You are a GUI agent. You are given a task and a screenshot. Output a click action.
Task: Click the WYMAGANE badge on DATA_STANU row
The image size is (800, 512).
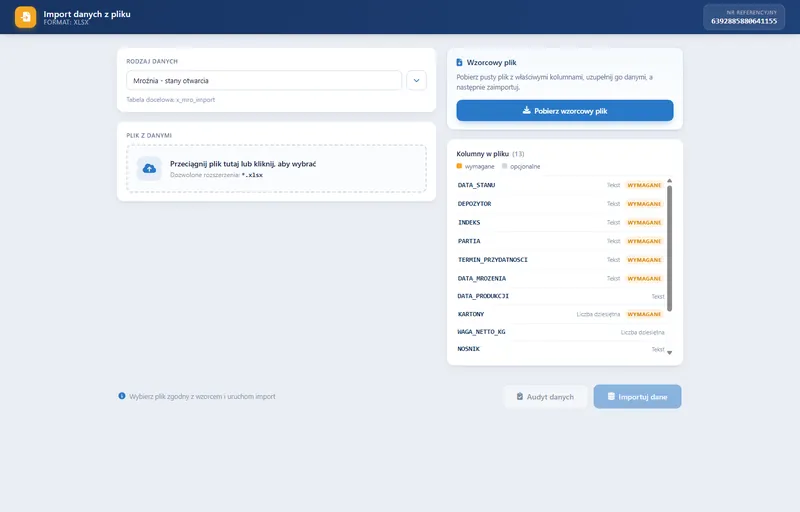click(644, 185)
